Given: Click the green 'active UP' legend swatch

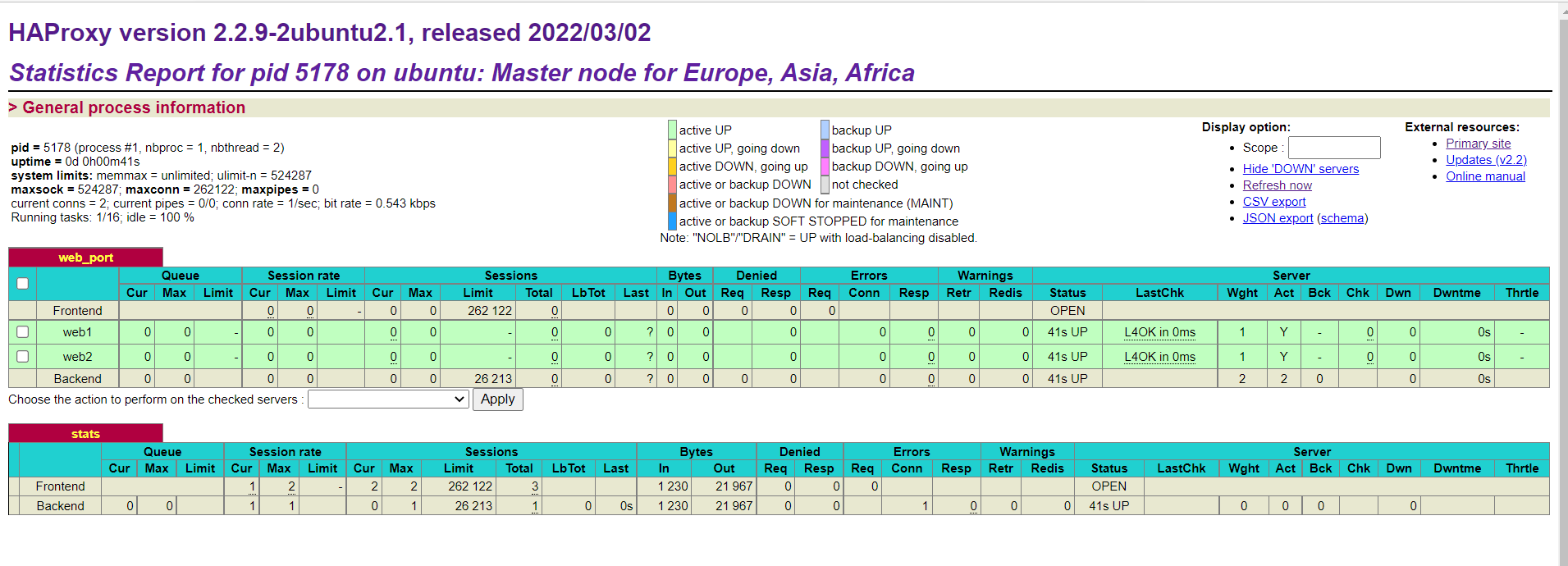Looking at the screenshot, I should (x=673, y=130).
